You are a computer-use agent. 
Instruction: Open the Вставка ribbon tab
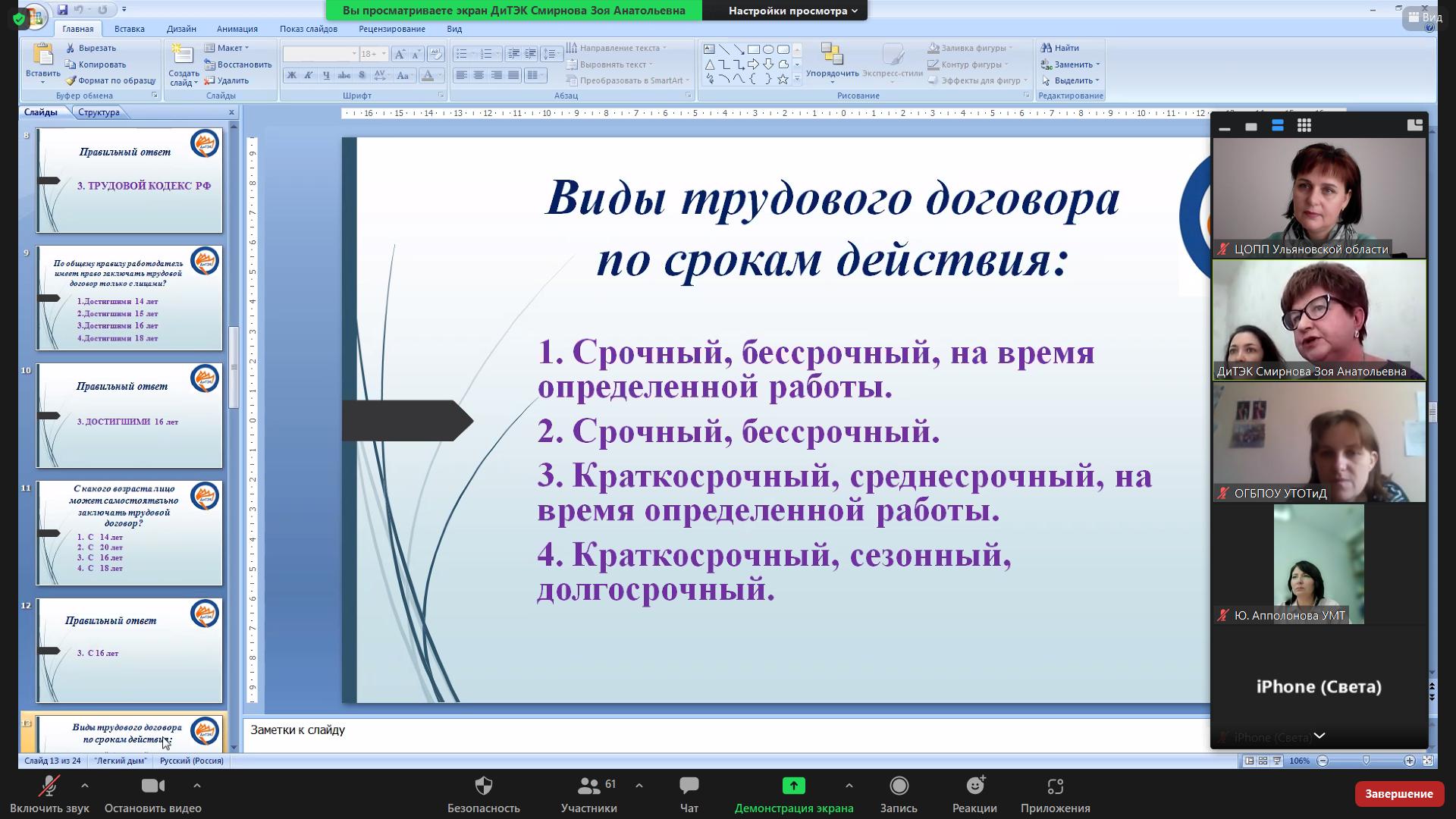point(129,29)
